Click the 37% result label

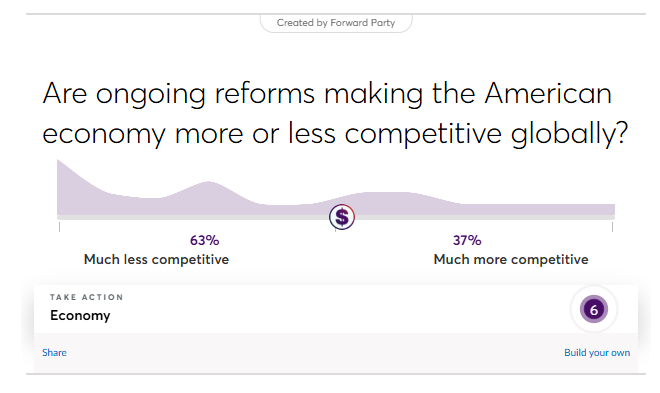pyautogui.click(x=467, y=240)
